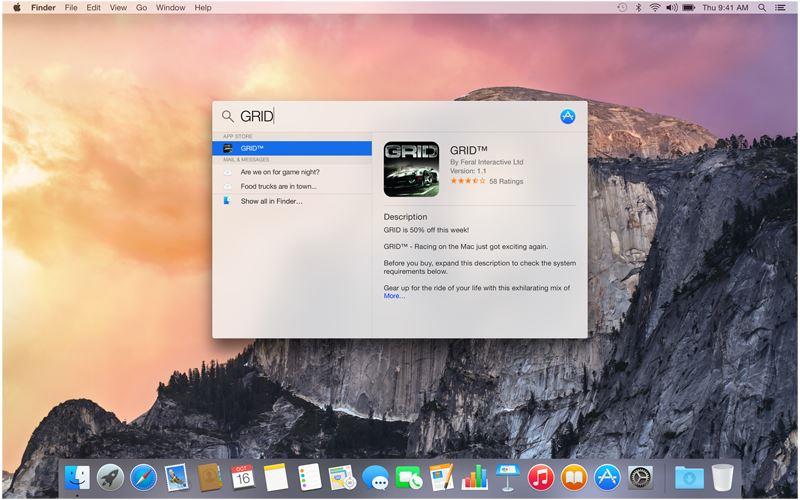This screenshot has width=800, height=500.
Task: Click the App Store badge in Spotlight
Action: pos(568,116)
